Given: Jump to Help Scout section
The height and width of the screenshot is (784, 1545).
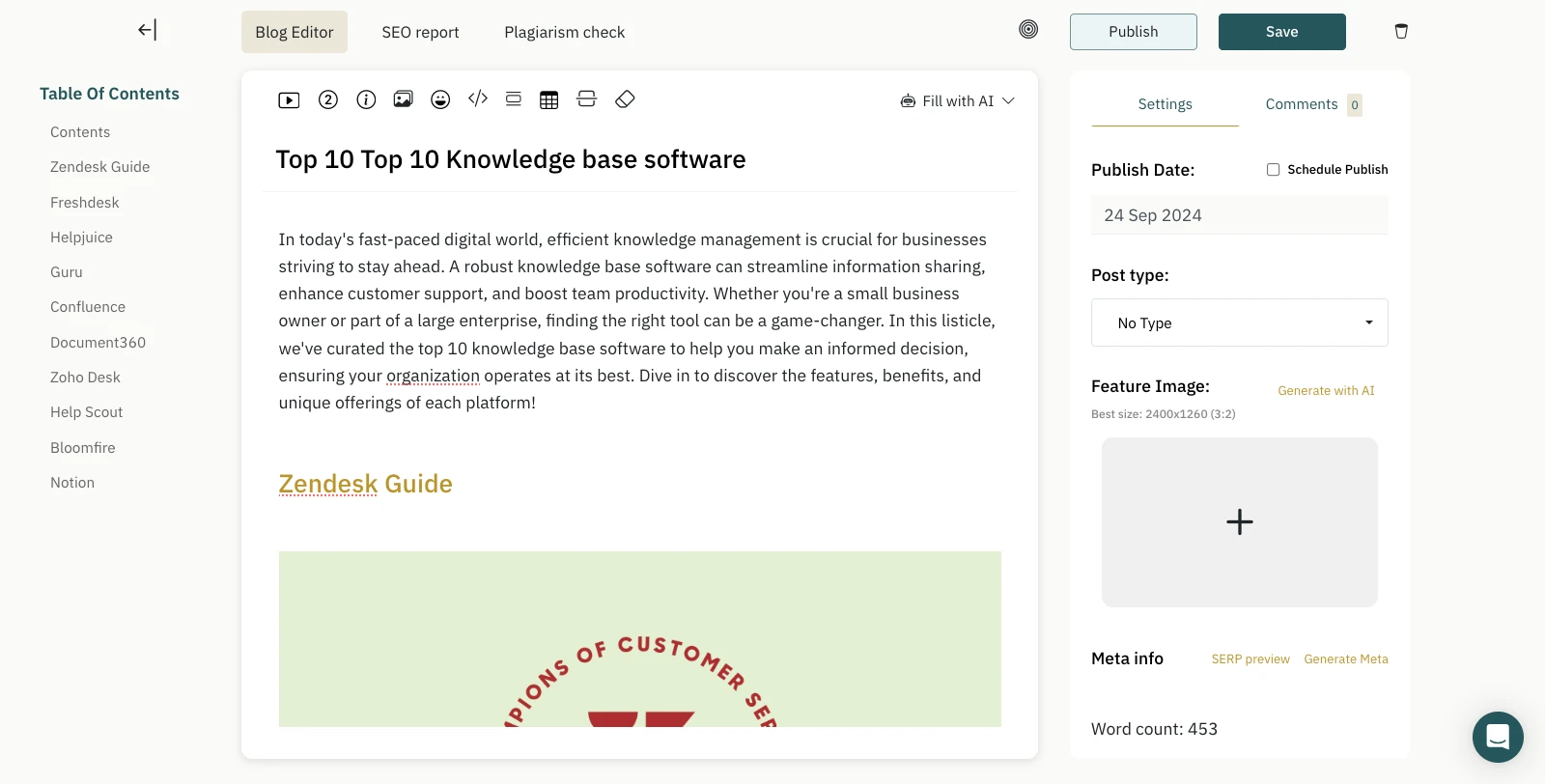Looking at the screenshot, I should tap(87, 412).
